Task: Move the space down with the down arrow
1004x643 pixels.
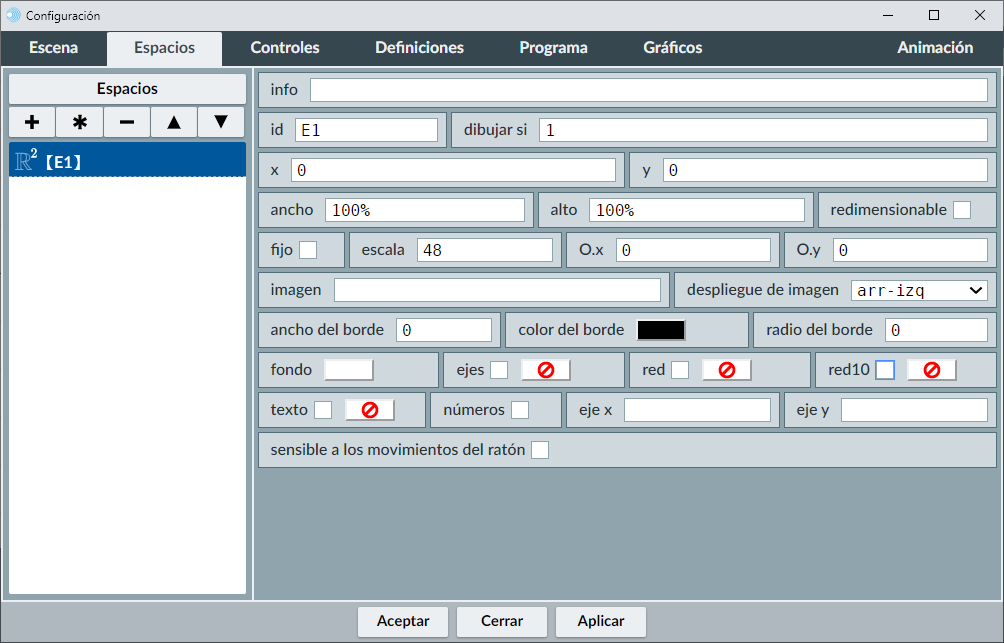Action: pyautogui.click(x=221, y=122)
